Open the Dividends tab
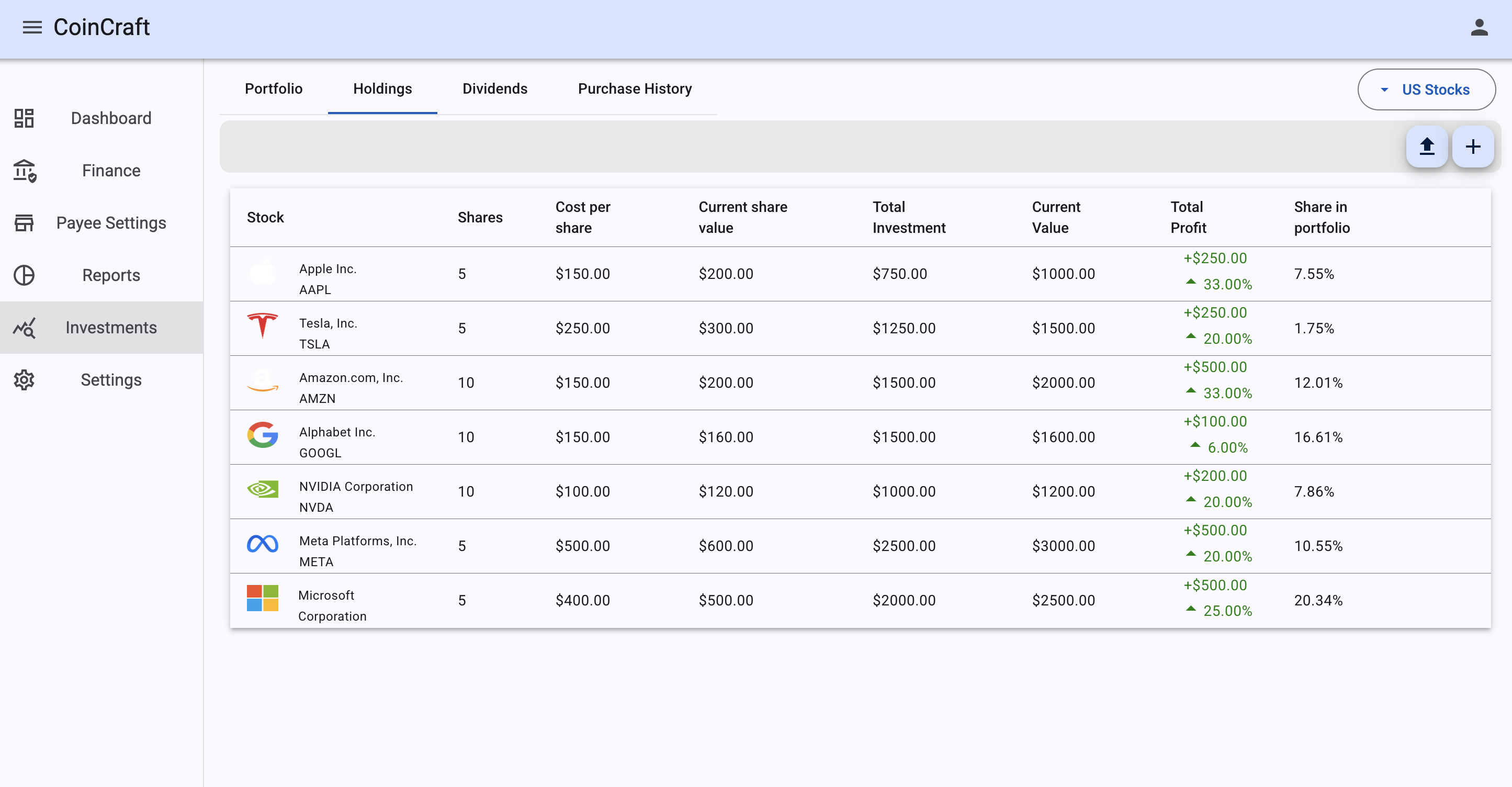1512x787 pixels. [495, 88]
